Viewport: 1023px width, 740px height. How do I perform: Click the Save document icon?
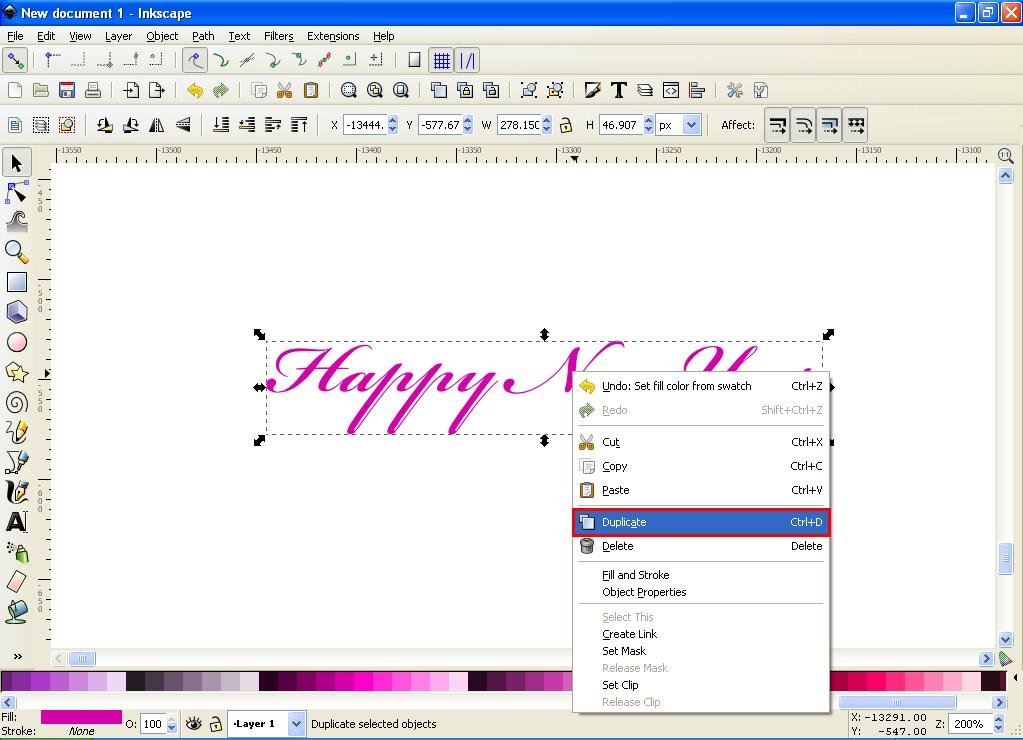point(67,90)
